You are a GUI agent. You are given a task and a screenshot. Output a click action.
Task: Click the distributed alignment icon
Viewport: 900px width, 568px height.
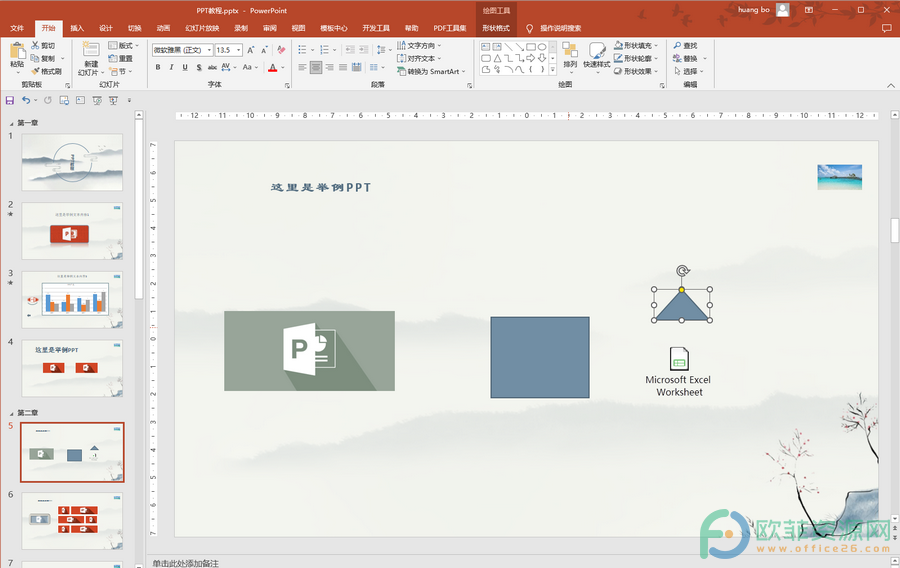356,68
